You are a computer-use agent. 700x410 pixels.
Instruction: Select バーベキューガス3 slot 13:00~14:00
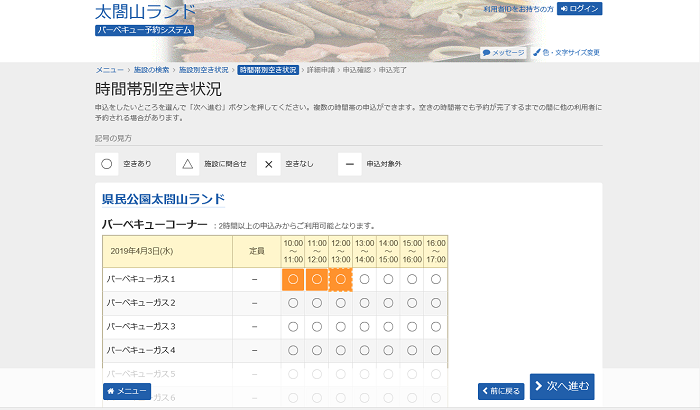(x=364, y=327)
